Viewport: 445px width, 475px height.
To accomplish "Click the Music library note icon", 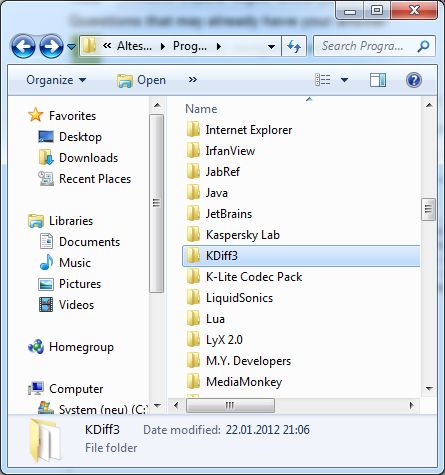I will coord(46,262).
